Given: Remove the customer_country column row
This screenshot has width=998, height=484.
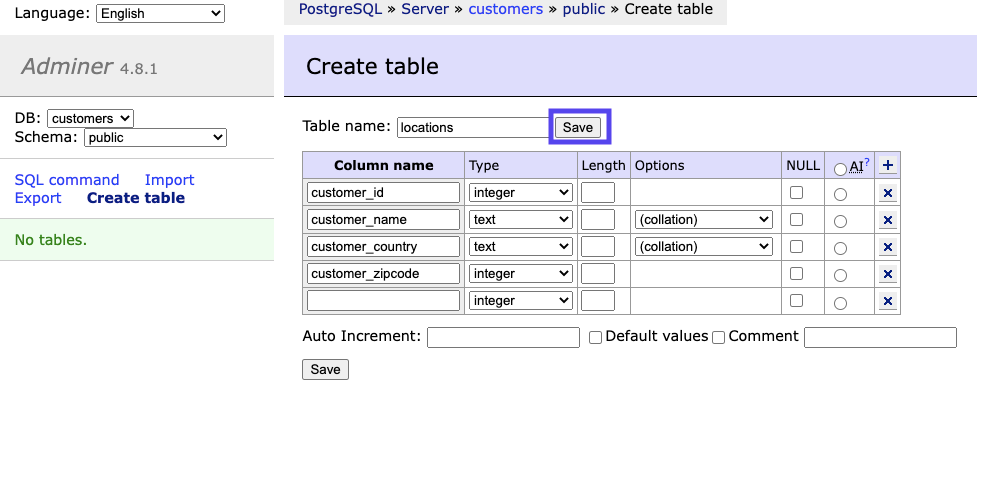Looking at the screenshot, I should (887, 247).
